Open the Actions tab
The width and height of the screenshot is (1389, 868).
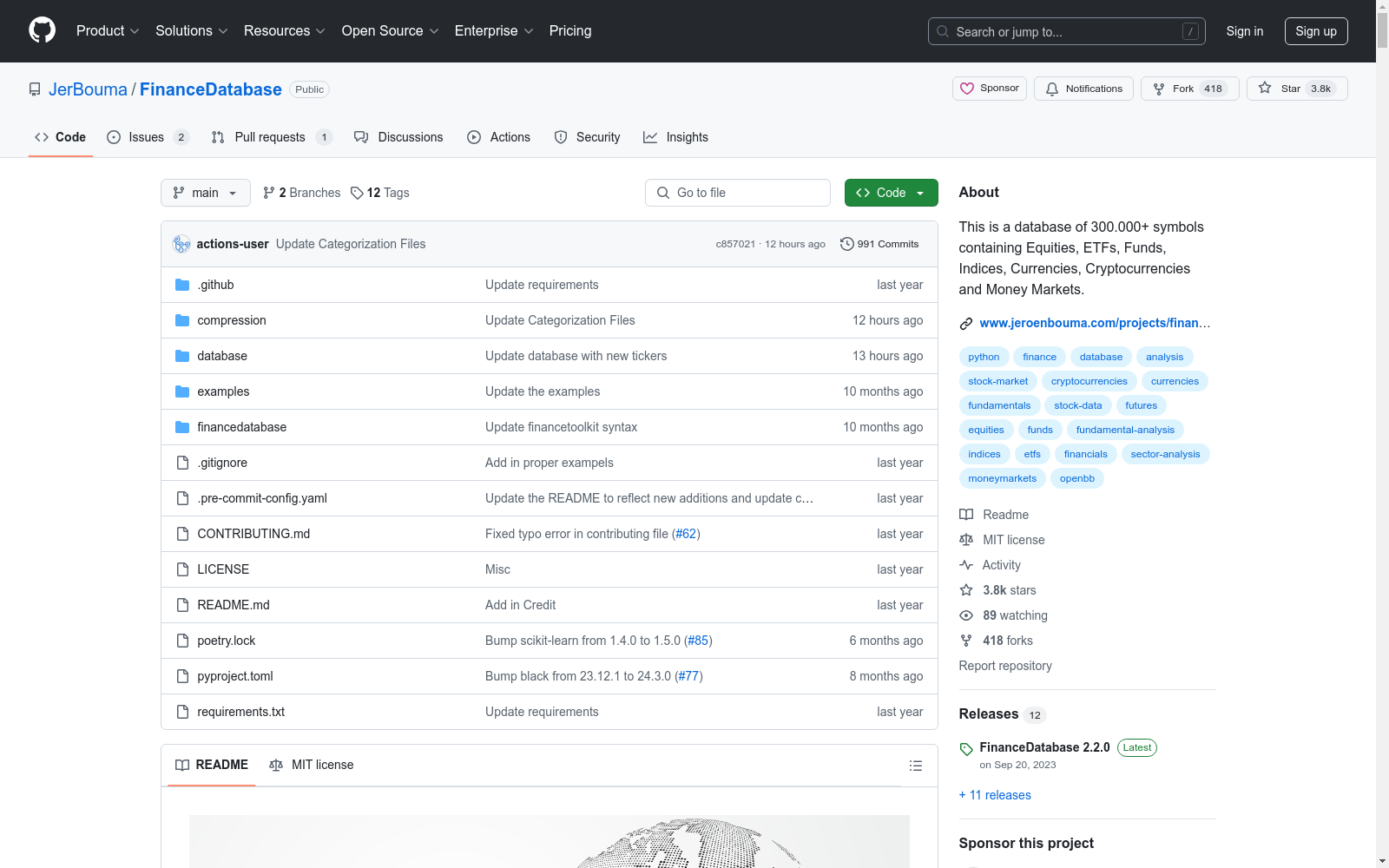[x=498, y=137]
